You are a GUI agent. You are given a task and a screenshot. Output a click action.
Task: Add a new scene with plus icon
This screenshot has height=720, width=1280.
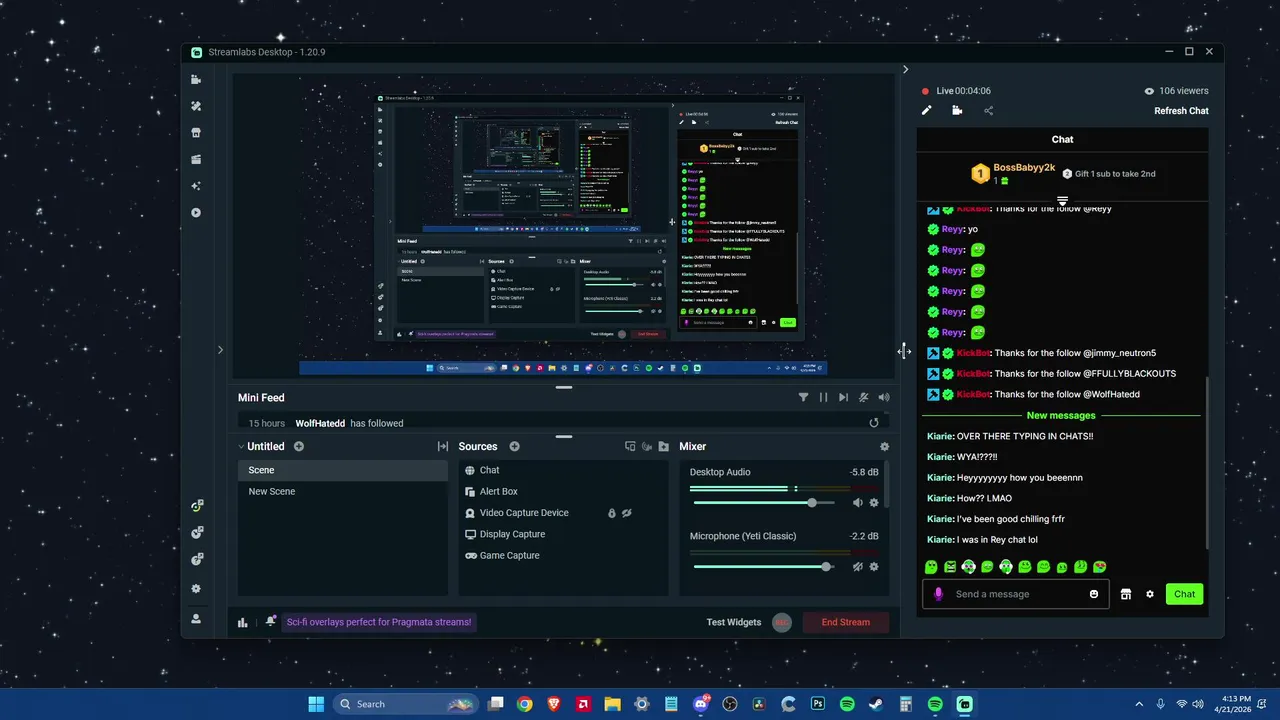(x=299, y=446)
